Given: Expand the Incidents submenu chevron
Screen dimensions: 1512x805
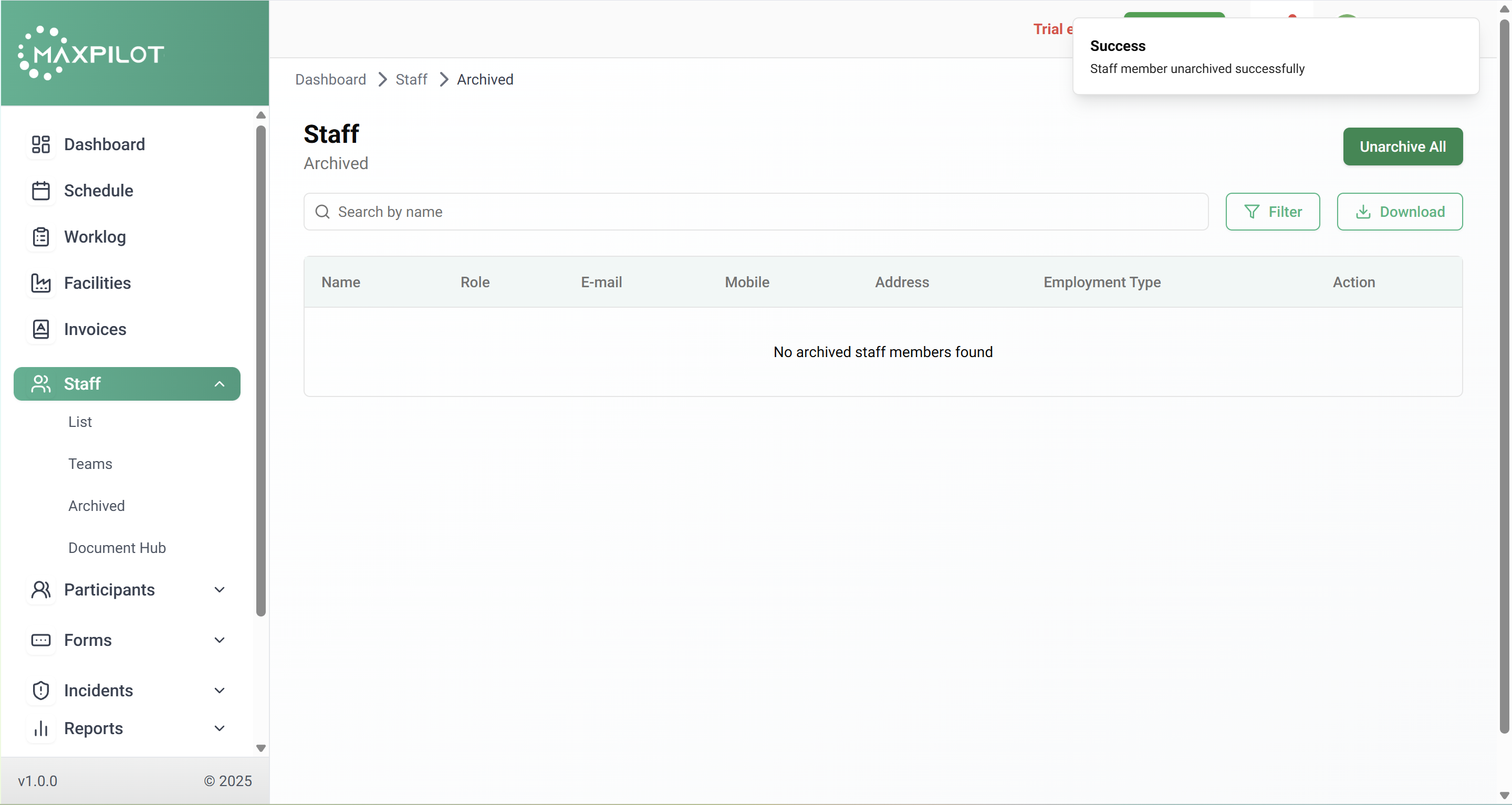Looking at the screenshot, I should (220, 691).
